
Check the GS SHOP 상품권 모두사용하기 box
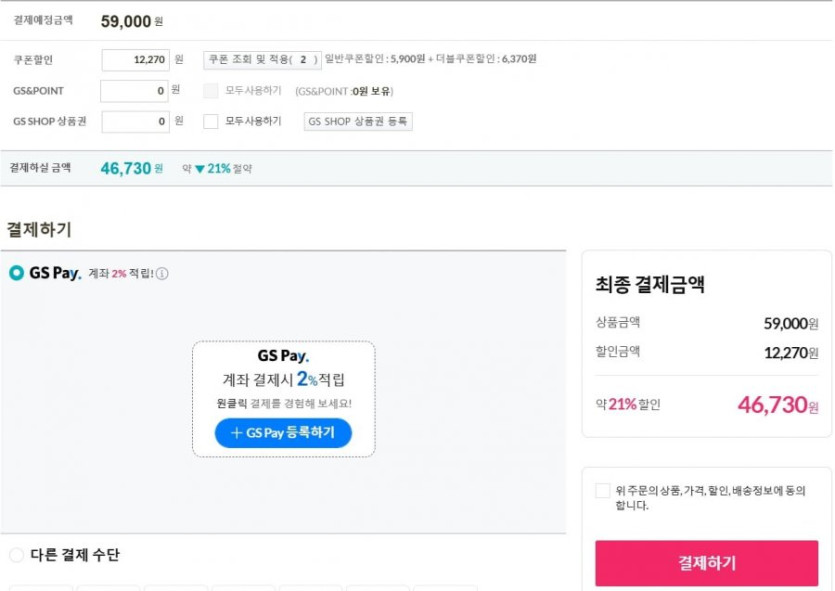[x=211, y=121]
